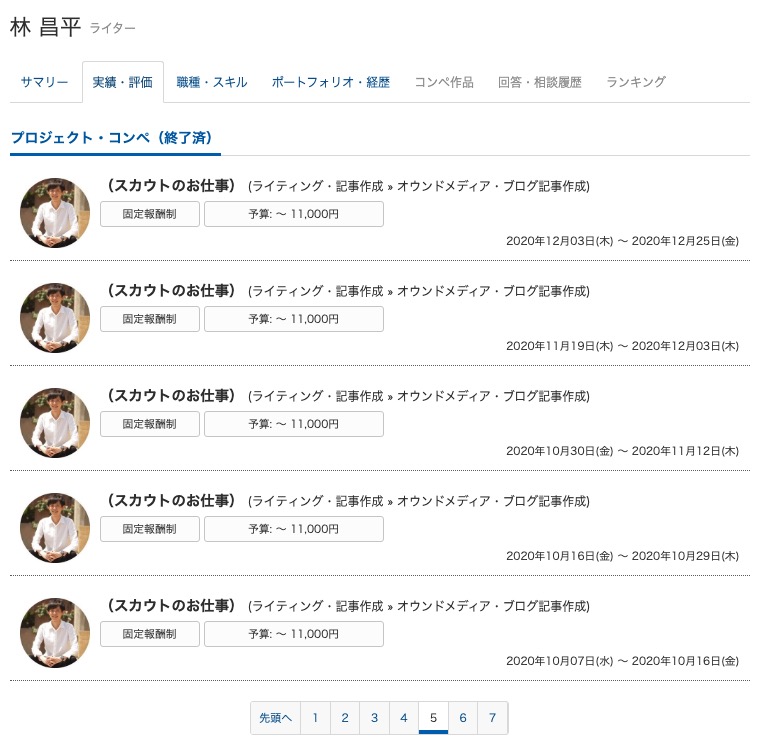Go to pagination page 6
Screen dimensions: 757x748
click(462, 718)
